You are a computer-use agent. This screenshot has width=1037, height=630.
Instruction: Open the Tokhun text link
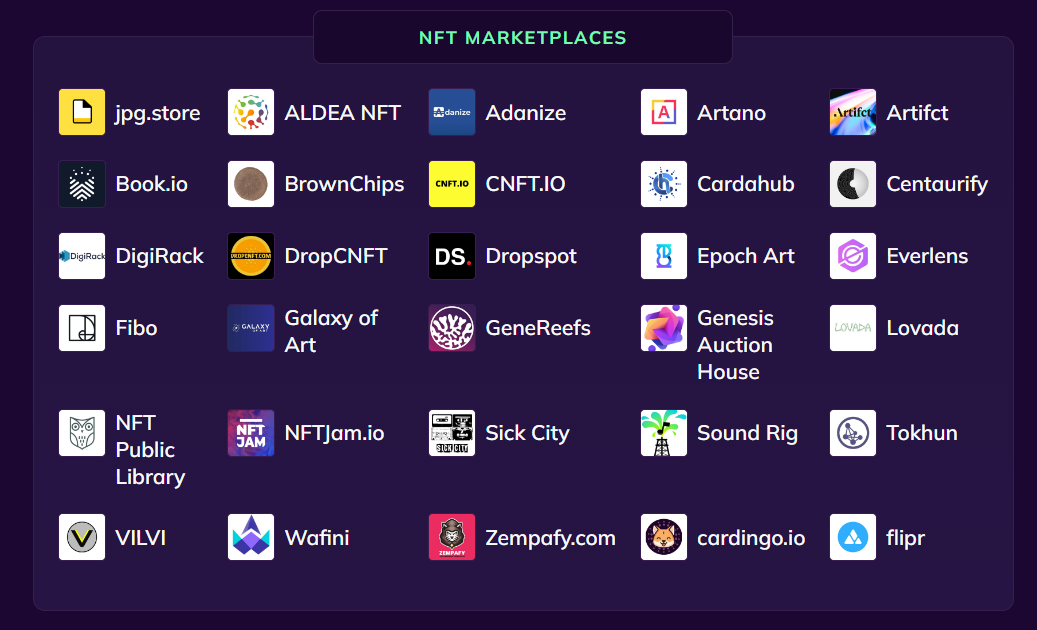[922, 434]
